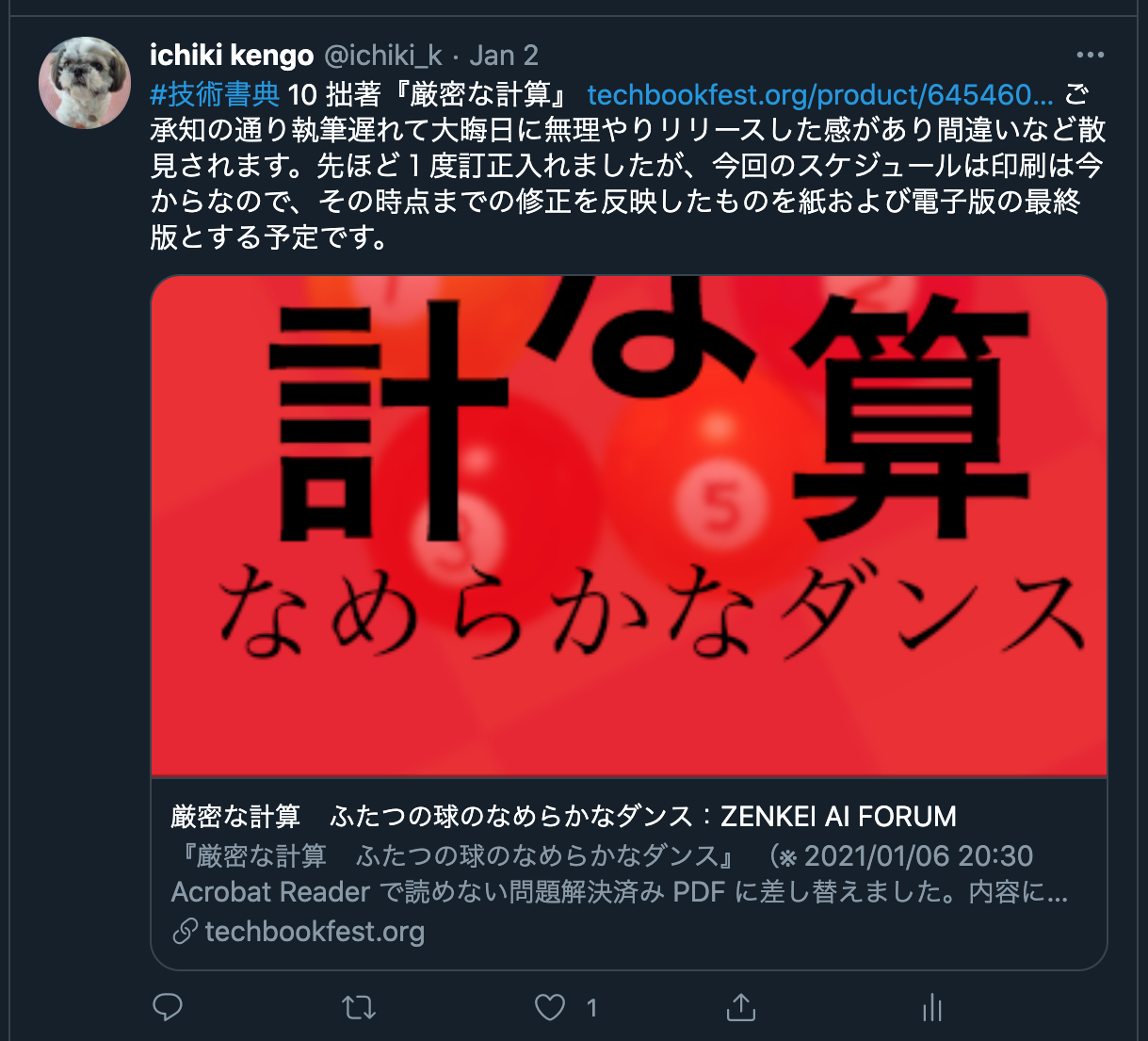
Task: Click the ichiki kengo display name
Action: [x=232, y=56]
